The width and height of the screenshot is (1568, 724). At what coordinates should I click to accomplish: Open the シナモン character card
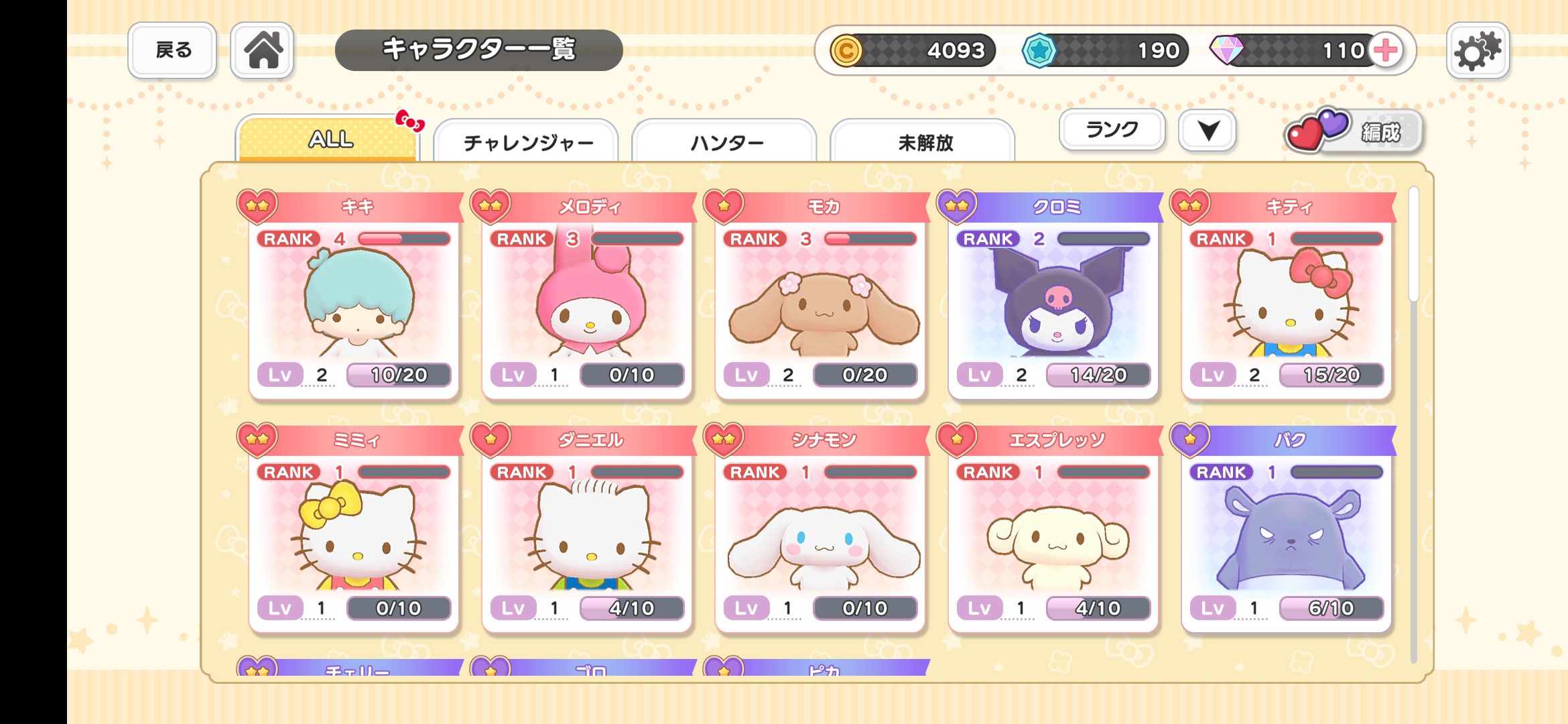pyautogui.click(x=820, y=528)
